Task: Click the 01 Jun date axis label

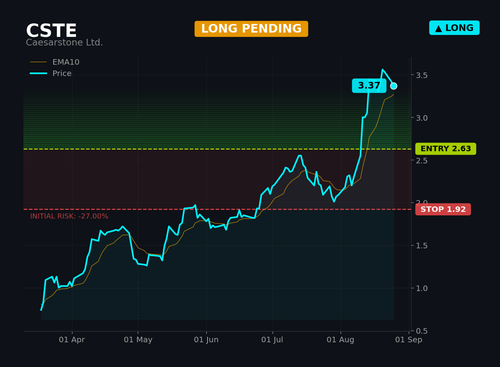Action: click(x=206, y=340)
